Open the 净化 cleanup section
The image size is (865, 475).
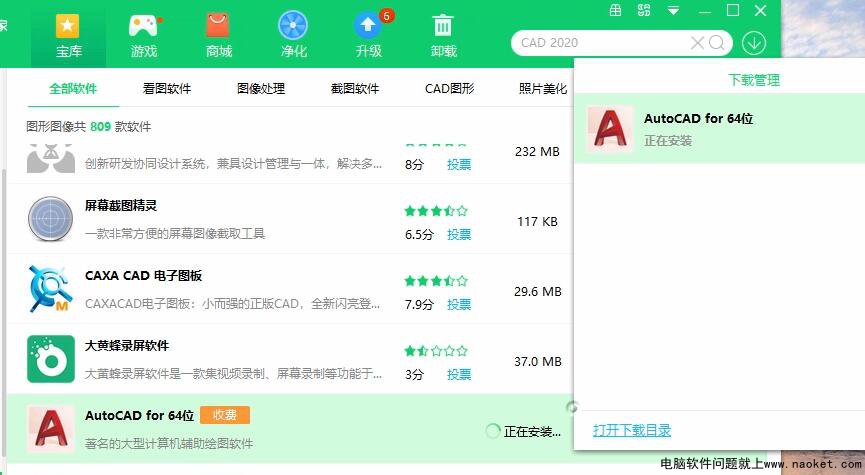click(293, 36)
